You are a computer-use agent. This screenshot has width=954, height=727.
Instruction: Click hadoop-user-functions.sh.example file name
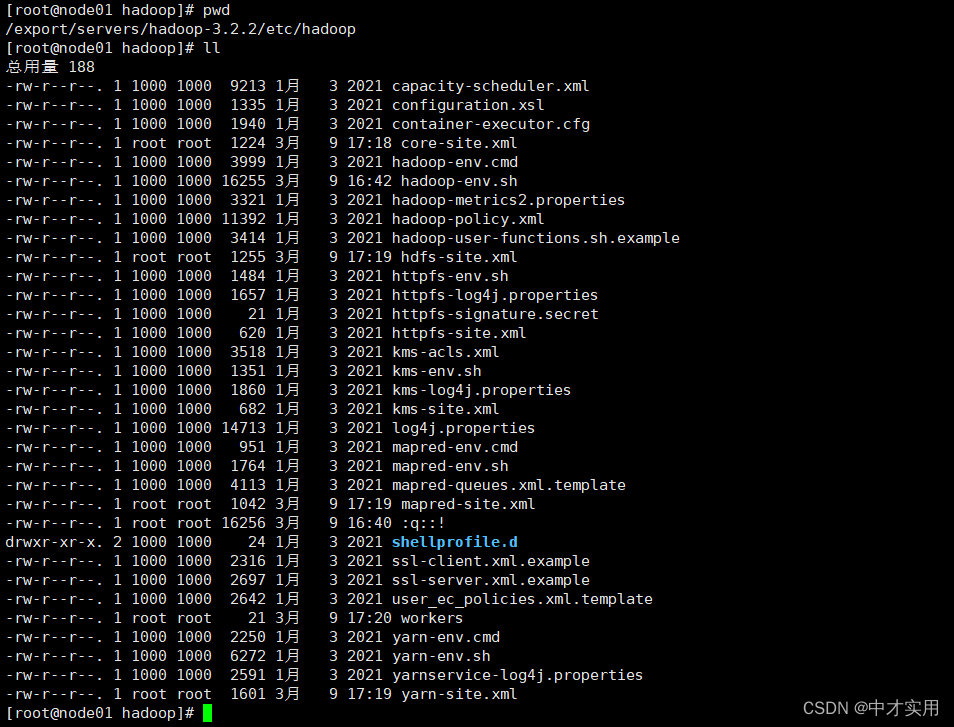(536, 238)
